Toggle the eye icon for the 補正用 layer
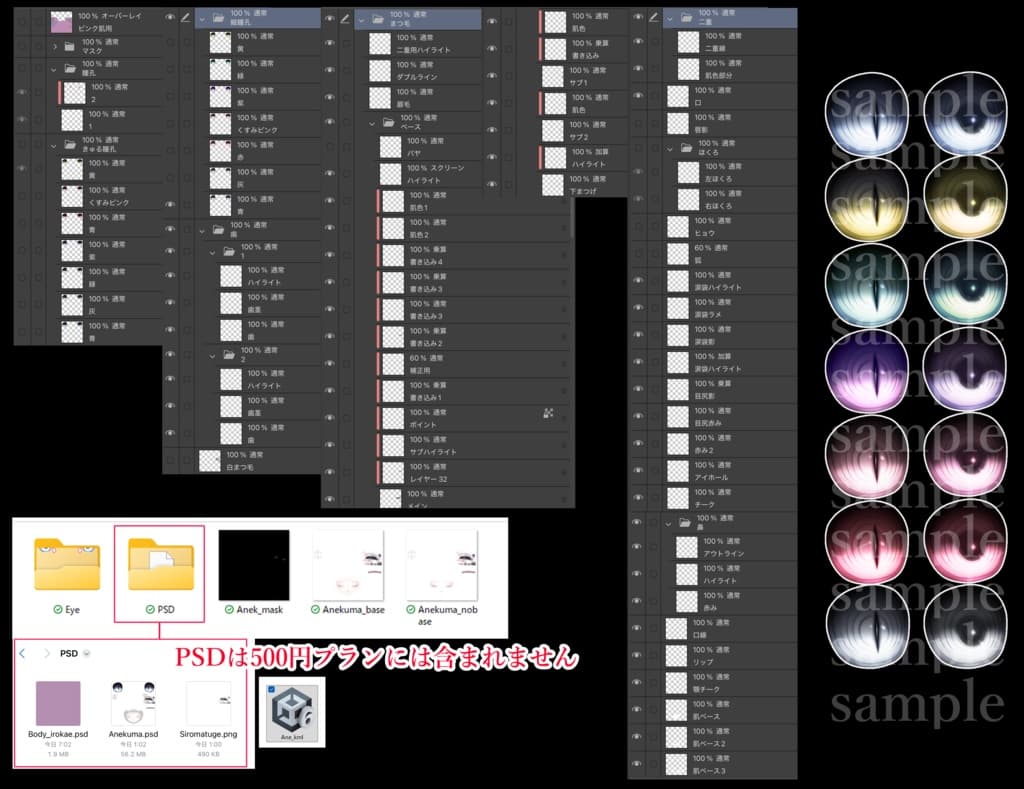 (330, 363)
